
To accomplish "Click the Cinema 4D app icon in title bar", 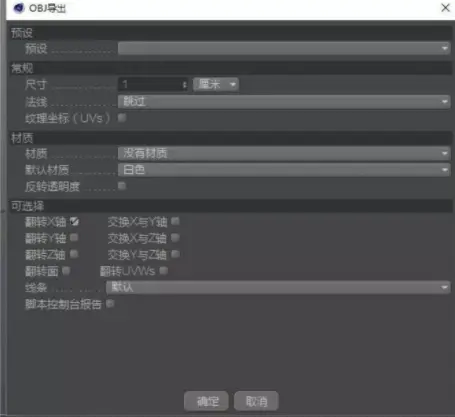I will click(x=19, y=8).
